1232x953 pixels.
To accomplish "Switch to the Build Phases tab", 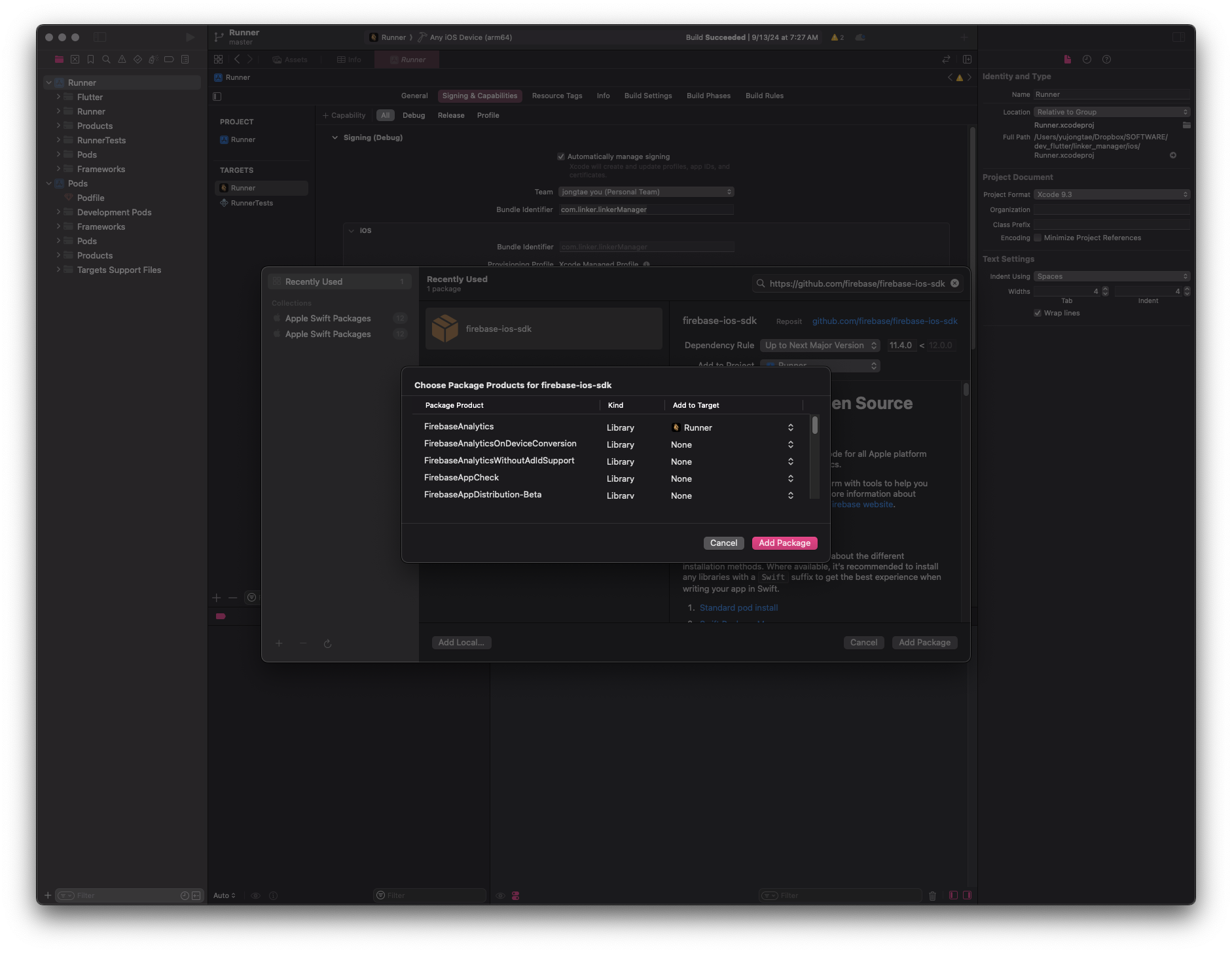I will (708, 96).
